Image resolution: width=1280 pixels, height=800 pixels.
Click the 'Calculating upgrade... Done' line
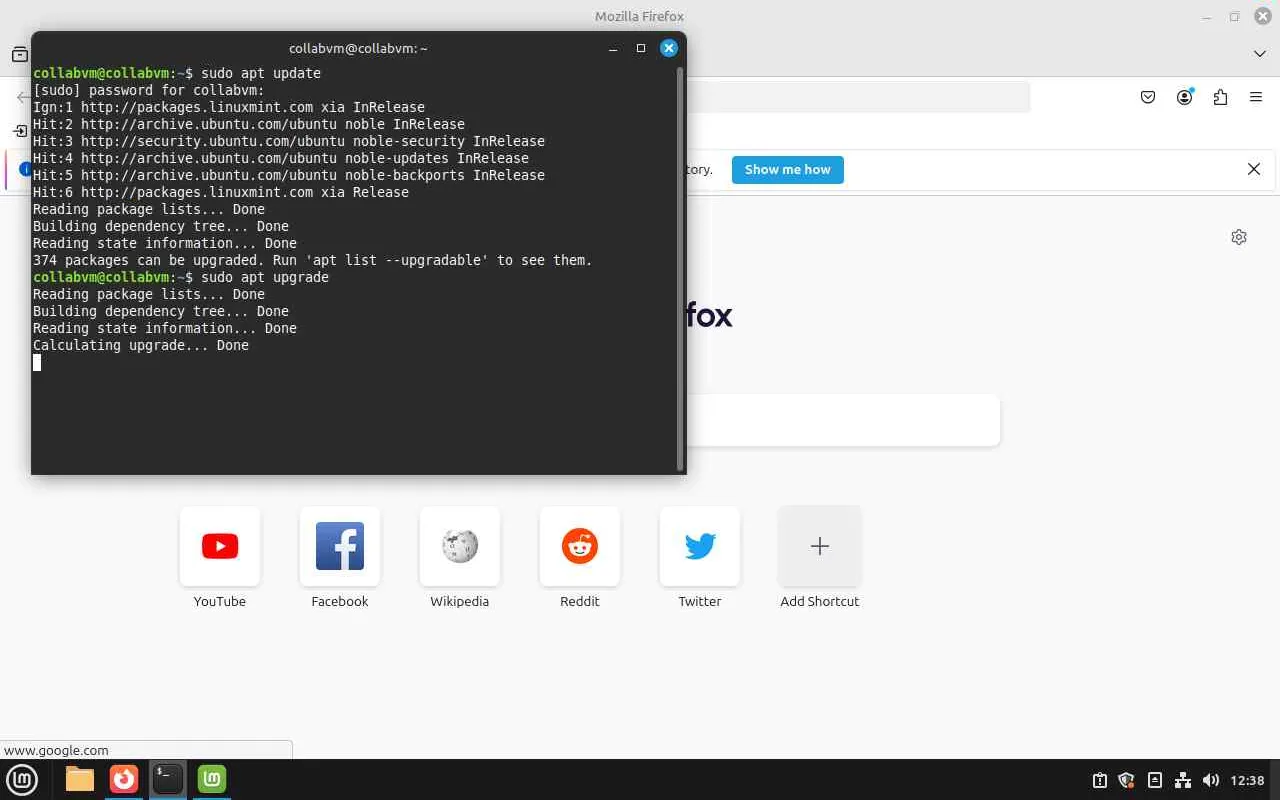point(141,345)
